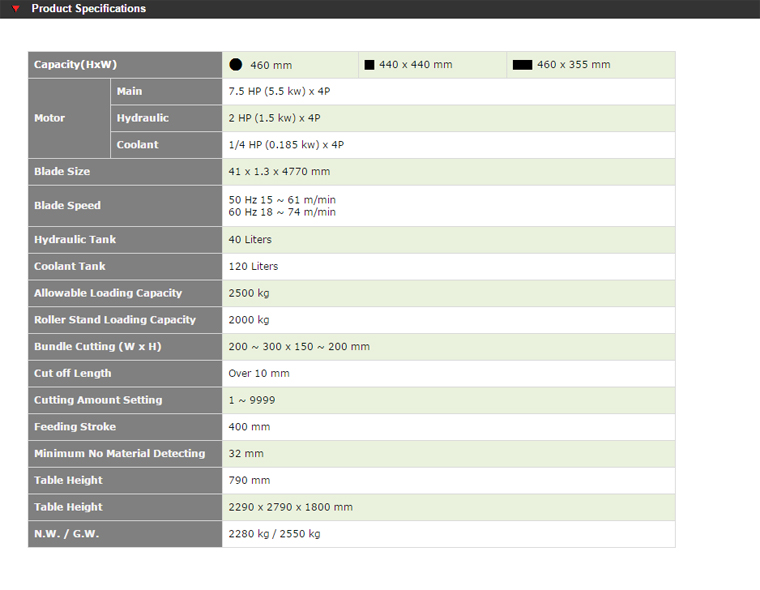Click the Hydraulic Tank row label

point(75,239)
